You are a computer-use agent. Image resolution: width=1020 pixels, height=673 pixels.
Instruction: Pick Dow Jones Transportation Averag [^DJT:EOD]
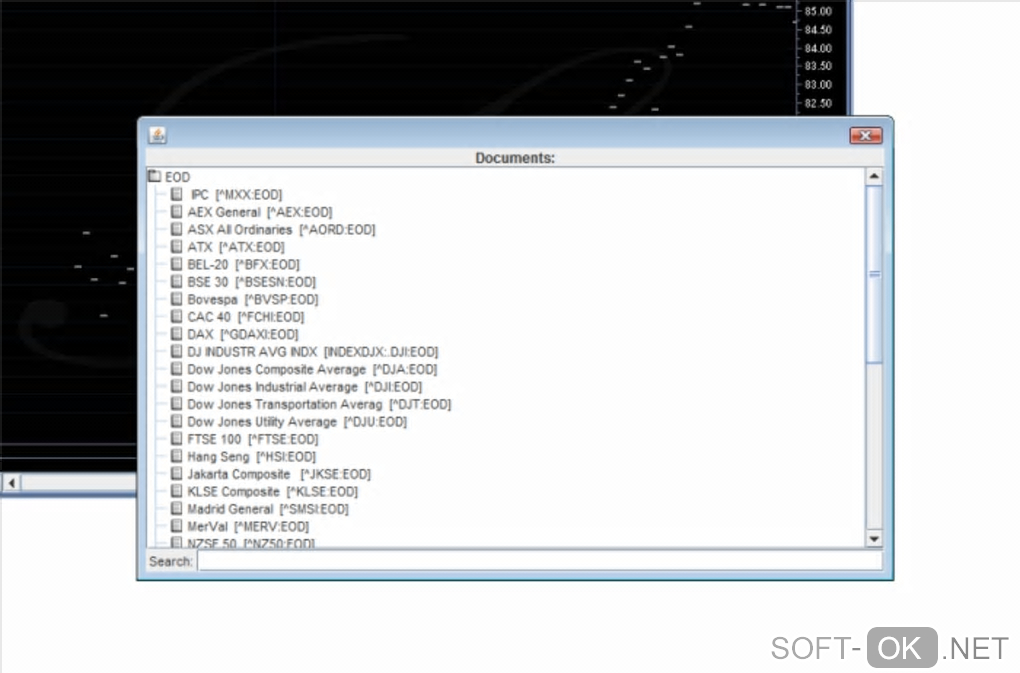click(x=319, y=404)
